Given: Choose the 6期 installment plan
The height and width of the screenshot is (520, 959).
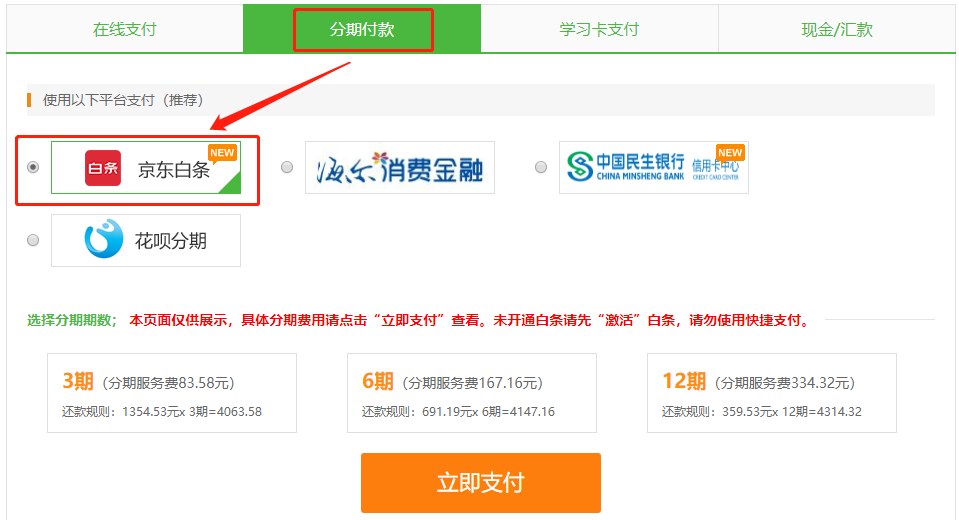Looking at the screenshot, I should tap(471, 393).
